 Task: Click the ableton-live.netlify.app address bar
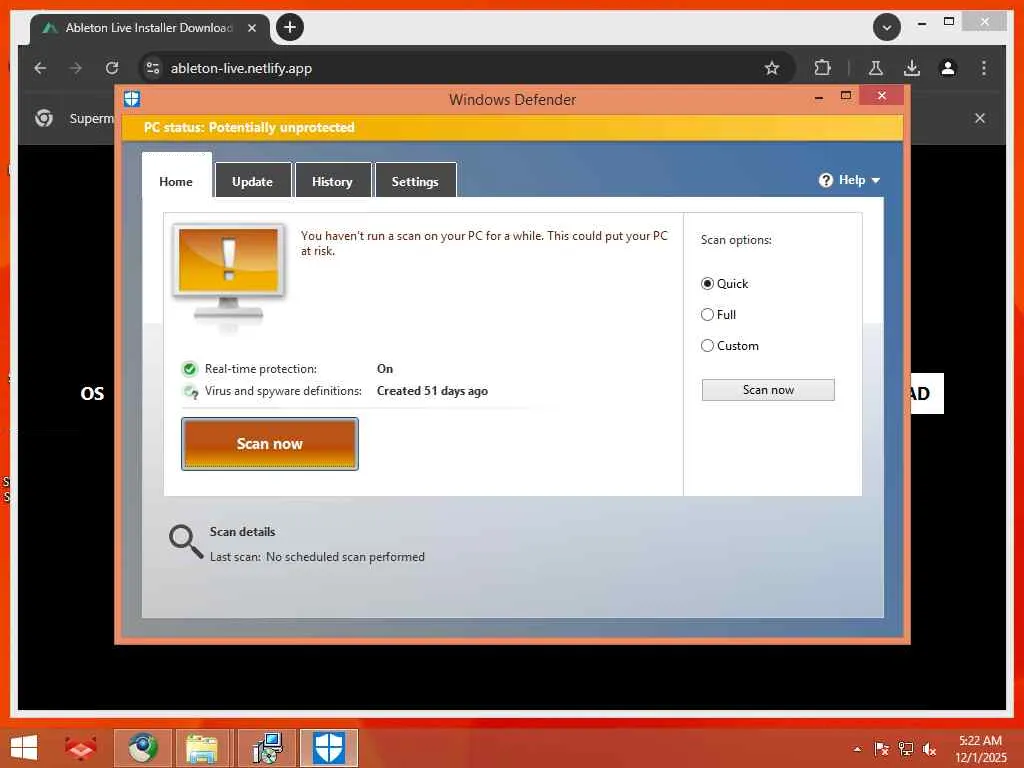pos(467,68)
